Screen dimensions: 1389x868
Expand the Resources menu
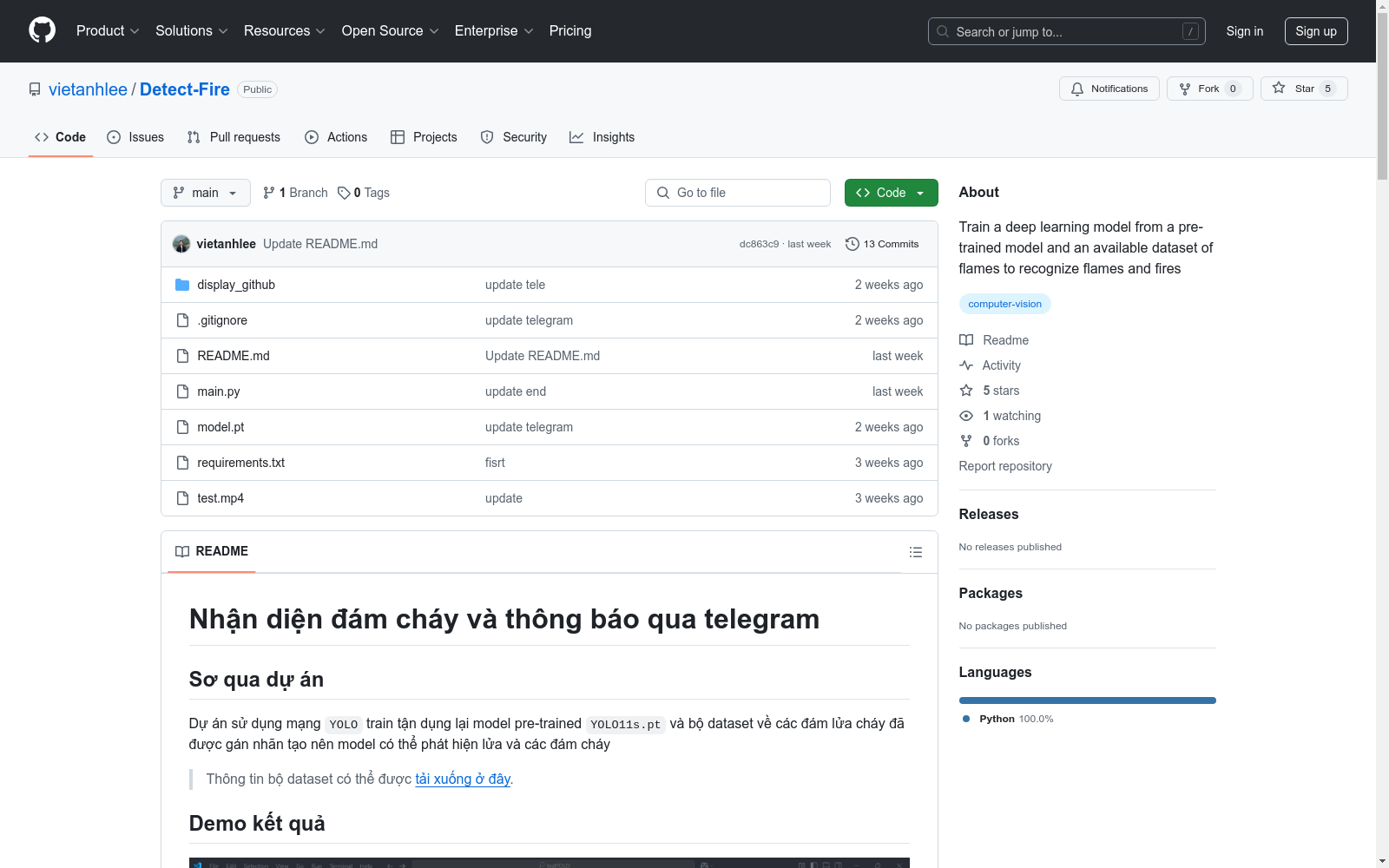coord(285,30)
